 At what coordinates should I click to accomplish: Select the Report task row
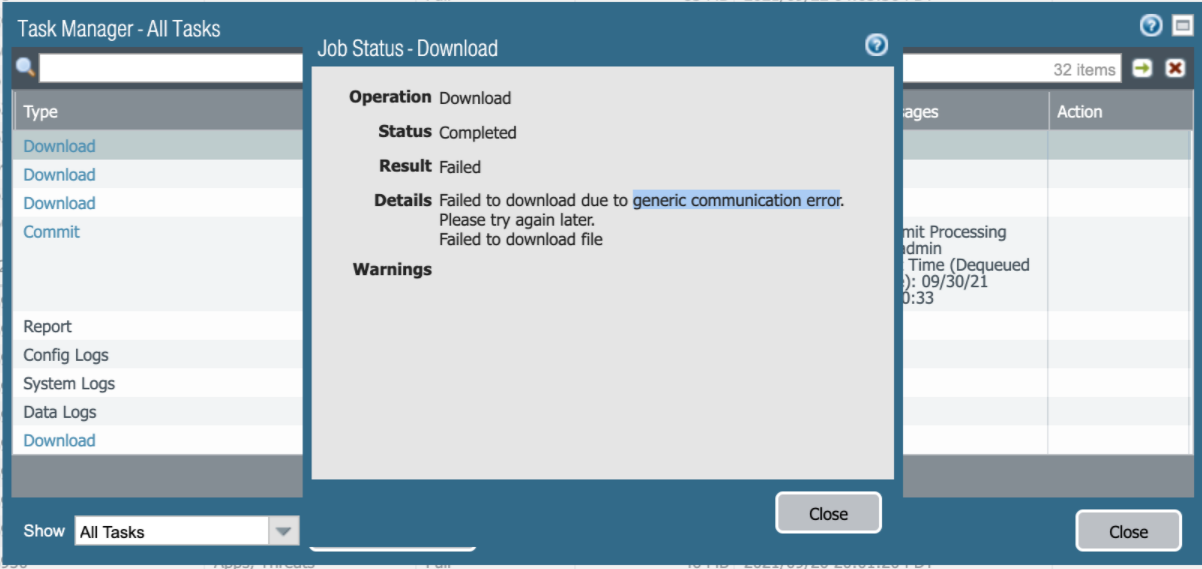tap(48, 327)
